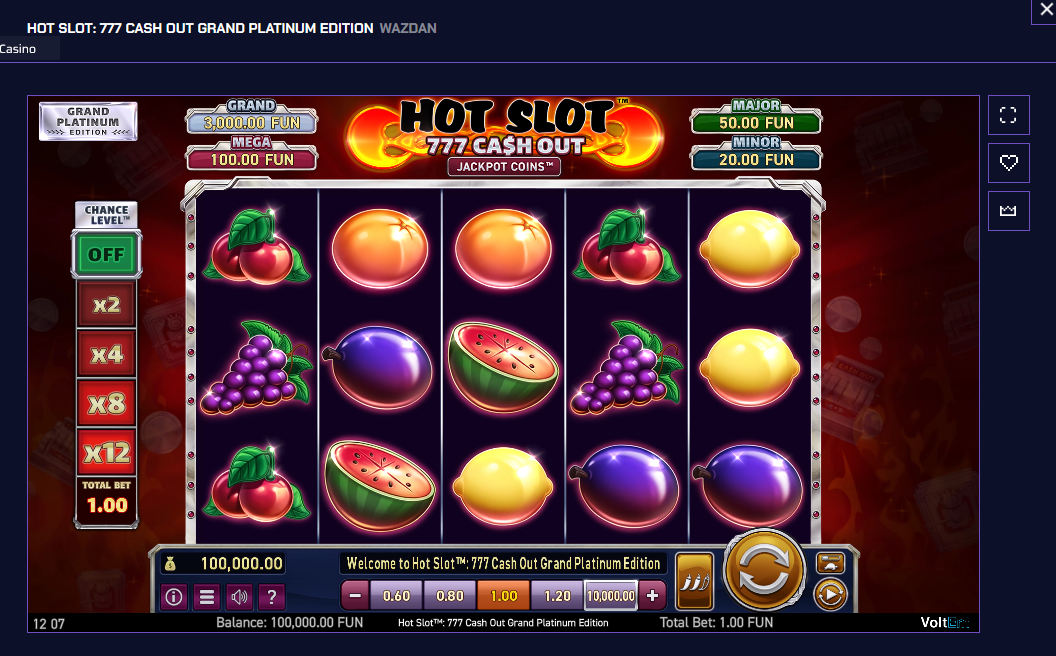1056x656 pixels.
Task: Turn Chance Level OFF
Action: click(106, 255)
